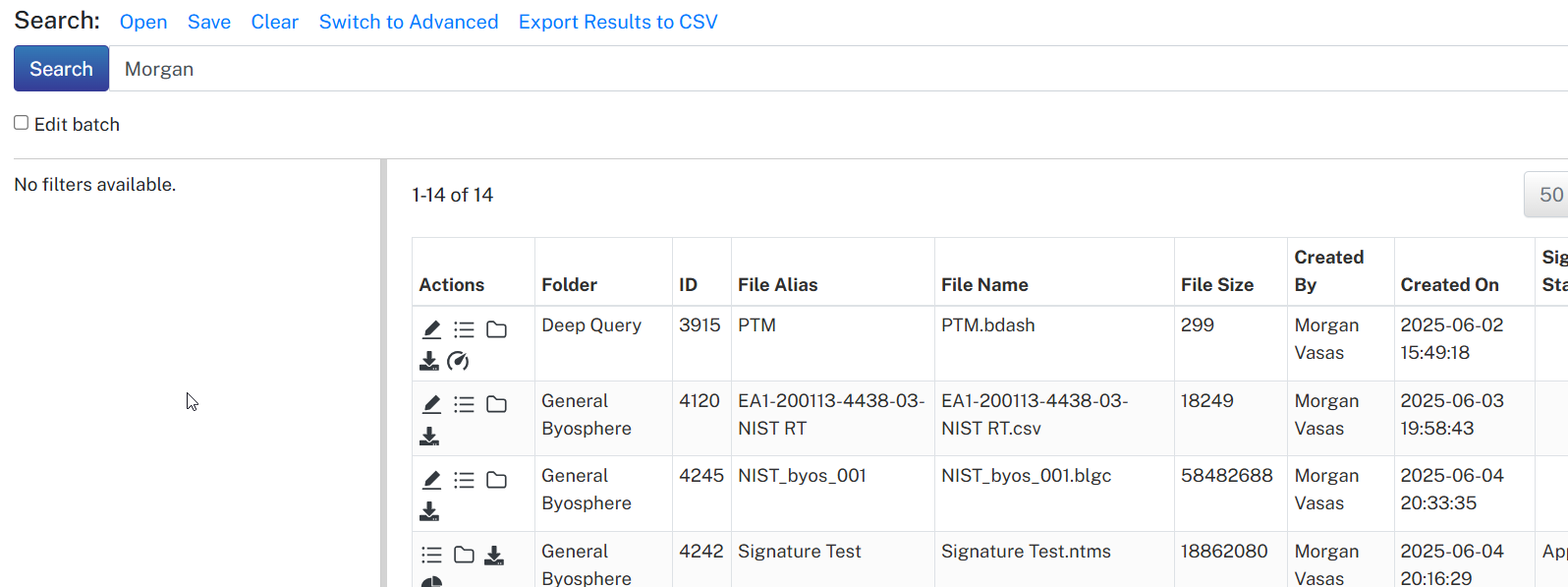Download the Signature Test.ntms file

[494, 556]
